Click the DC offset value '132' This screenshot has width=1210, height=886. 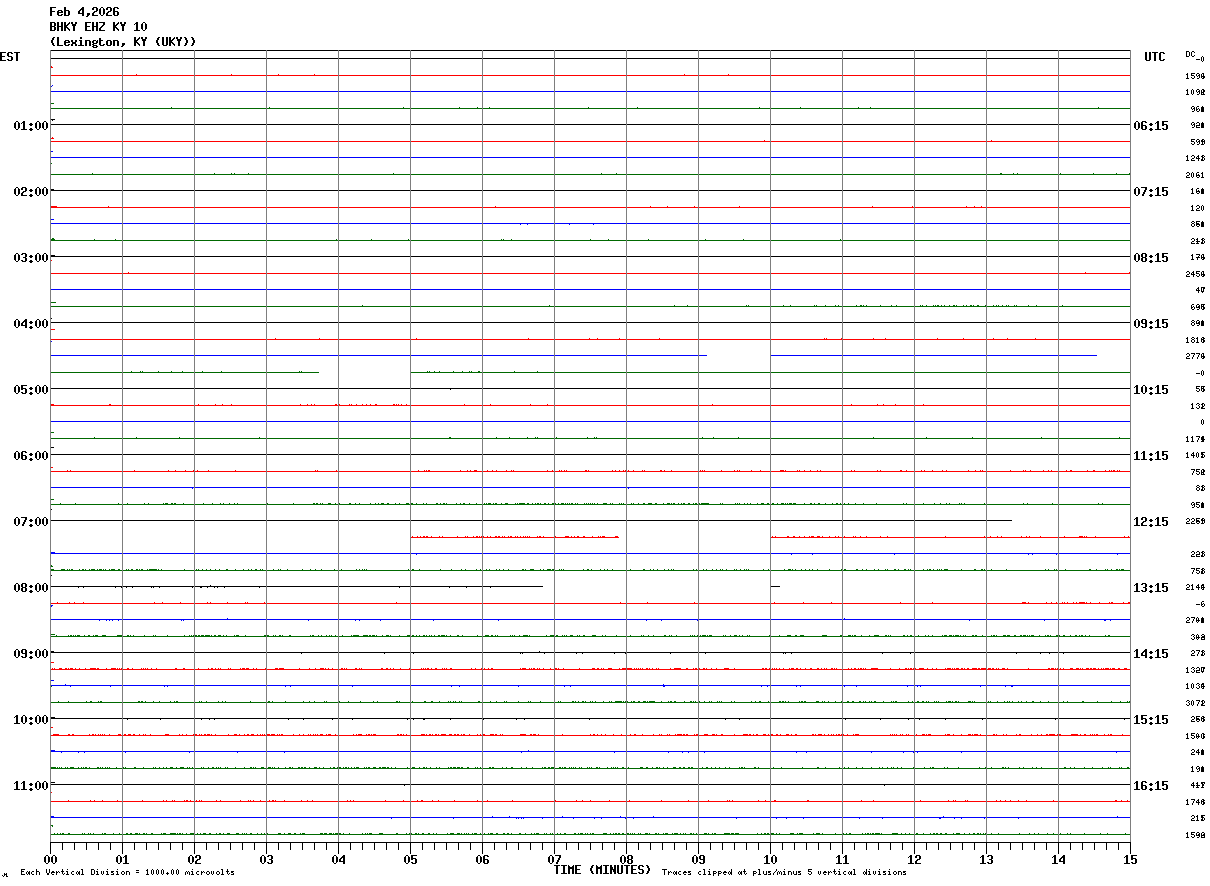[x=1197, y=406]
